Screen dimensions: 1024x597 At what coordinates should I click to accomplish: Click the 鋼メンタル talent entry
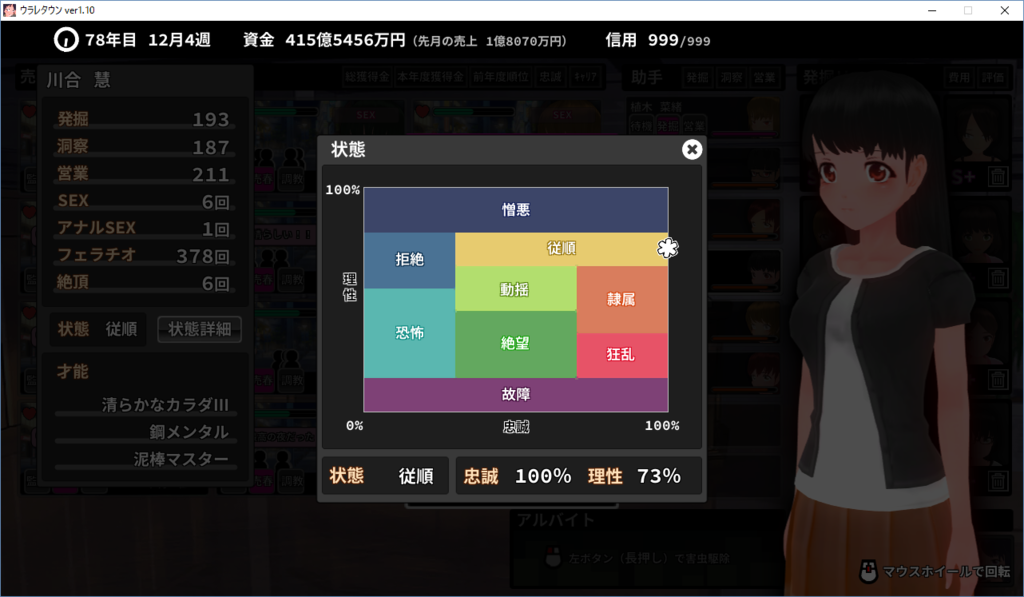[x=189, y=432]
